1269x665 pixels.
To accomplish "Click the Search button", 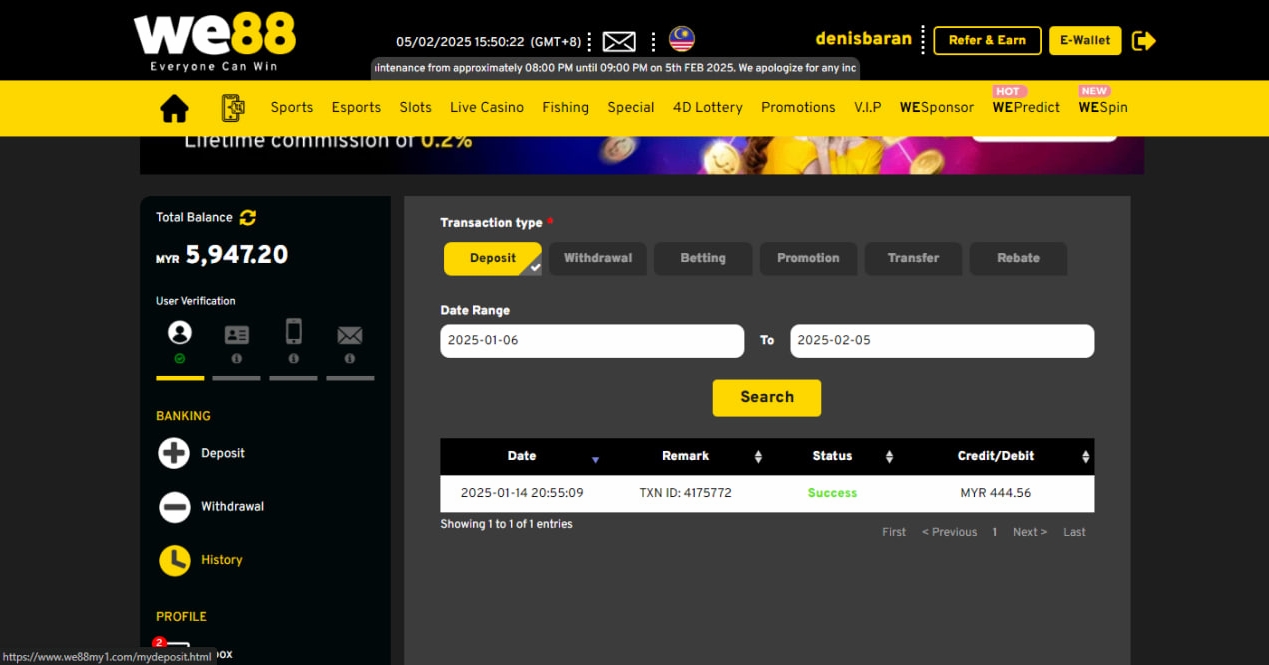I will (767, 398).
